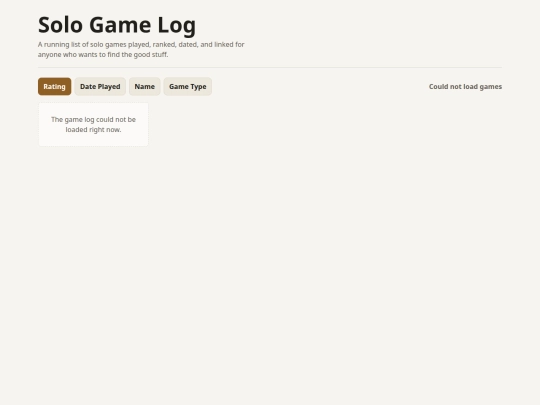The height and width of the screenshot is (405, 540).
Task: Select the Name sort button
Action: 144,86
